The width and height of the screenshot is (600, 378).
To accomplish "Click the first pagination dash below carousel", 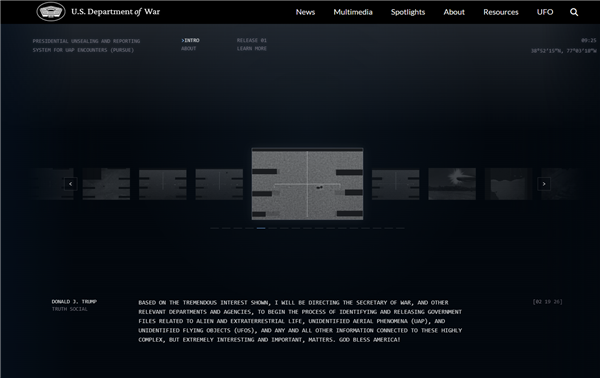I will [215, 228].
